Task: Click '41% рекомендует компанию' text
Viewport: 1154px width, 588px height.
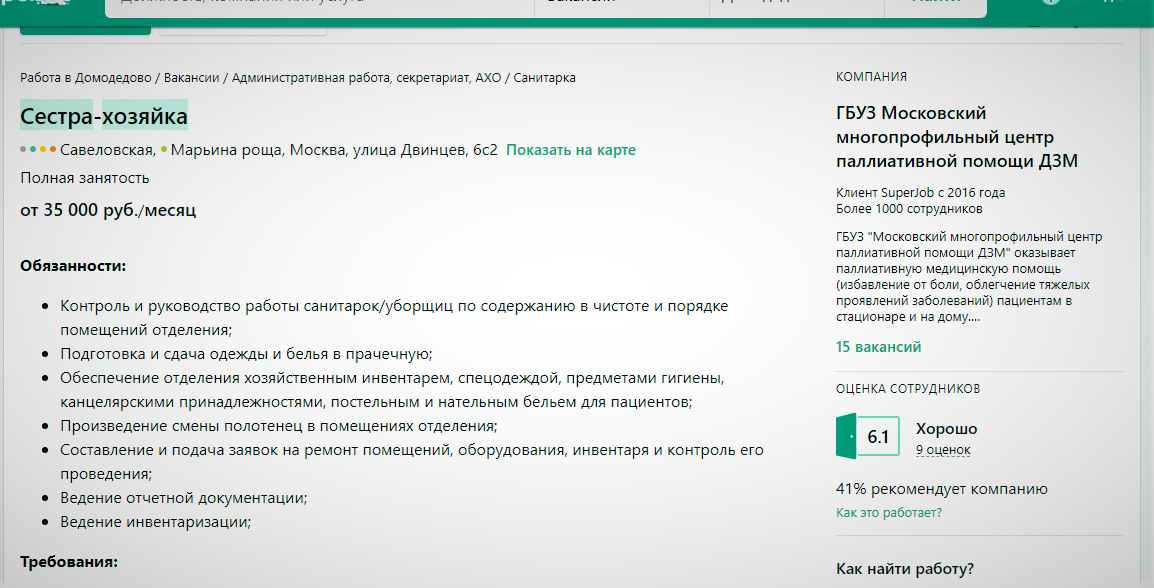Action: 941,489
